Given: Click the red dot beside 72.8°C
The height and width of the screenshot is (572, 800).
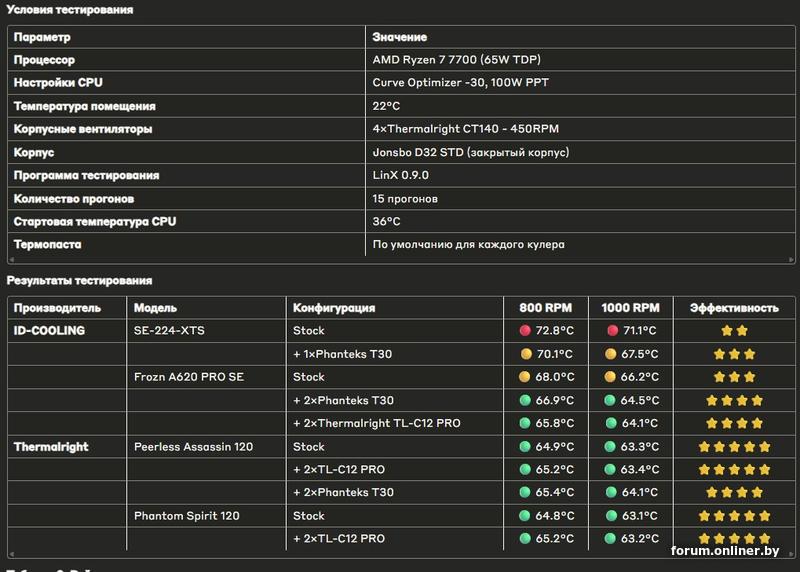Looking at the screenshot, I should pyautogui.click(x=525, y=331).
